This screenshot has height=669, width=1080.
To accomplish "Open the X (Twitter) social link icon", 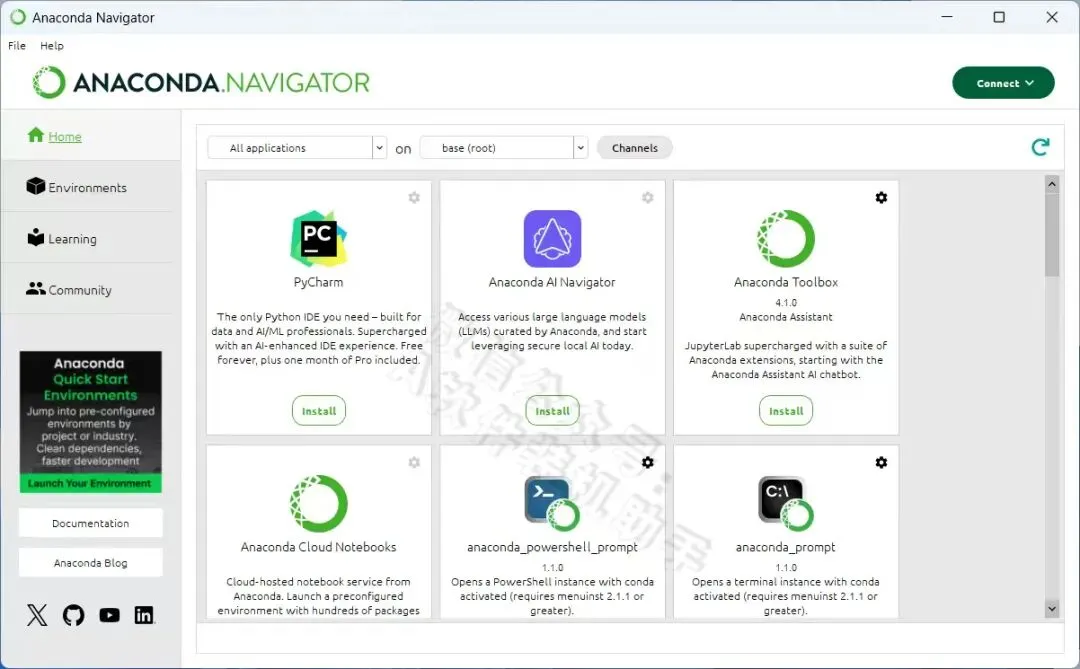I will [x=37, y=615].
